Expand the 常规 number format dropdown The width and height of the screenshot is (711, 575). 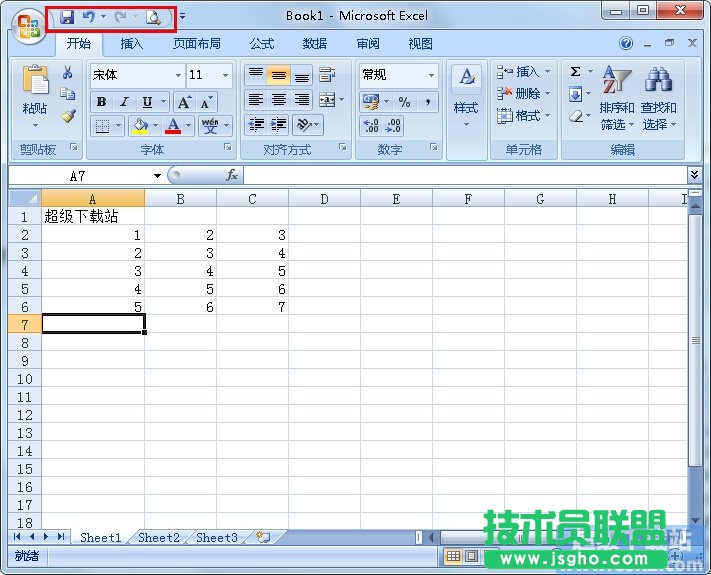tap(432, 75)
